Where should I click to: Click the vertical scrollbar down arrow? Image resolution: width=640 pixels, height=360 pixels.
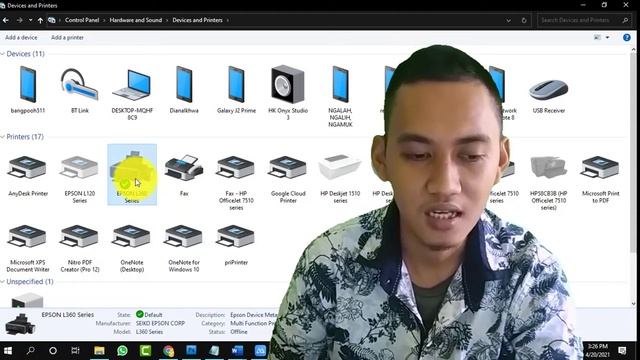pyautogui.click(x=633, y=304)
